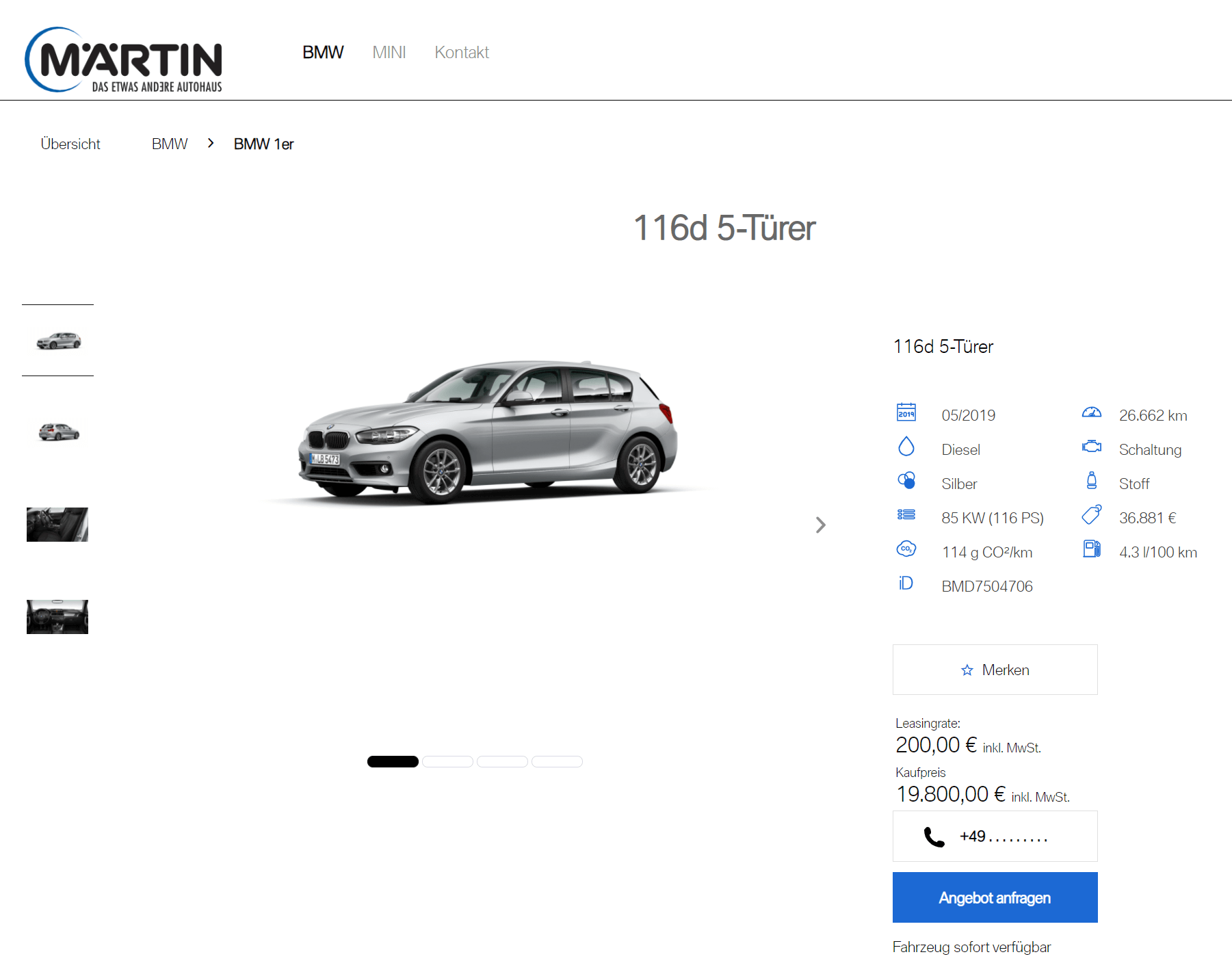1232x974 pixels.
Task: Click 200,00 € leasing rate
Action: pyautogui.click(x=936, y=745)
